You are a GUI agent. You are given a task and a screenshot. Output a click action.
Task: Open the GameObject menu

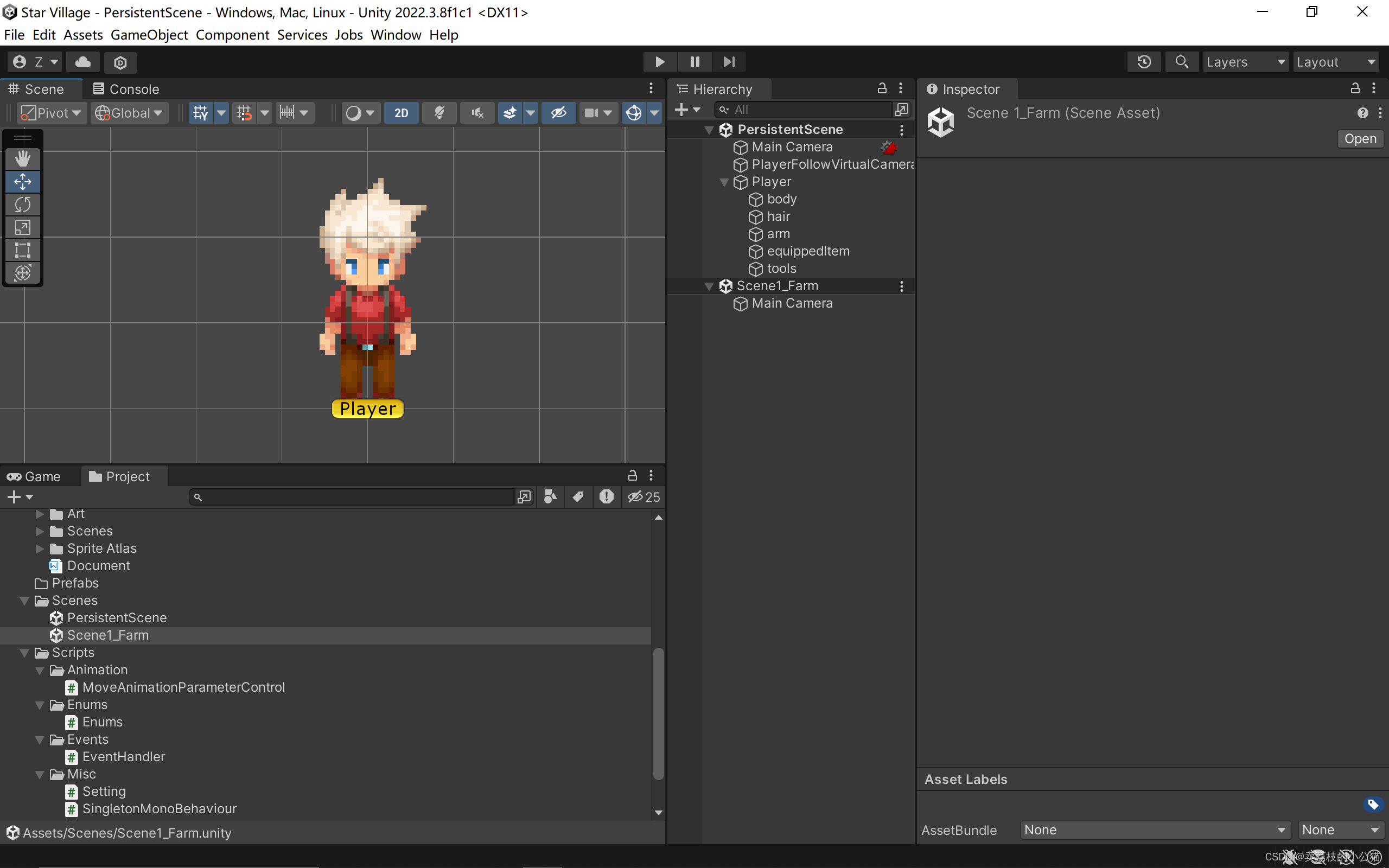(149, 34)
